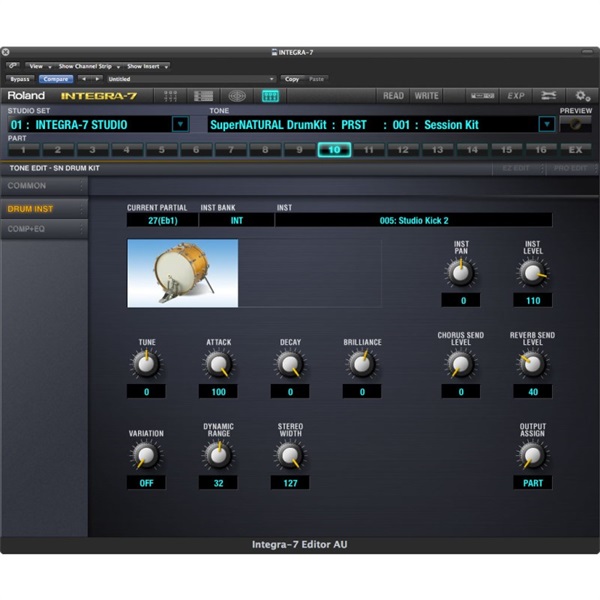
Task: Click the device connection icon beside WRITE
Action: pos(482,96)
